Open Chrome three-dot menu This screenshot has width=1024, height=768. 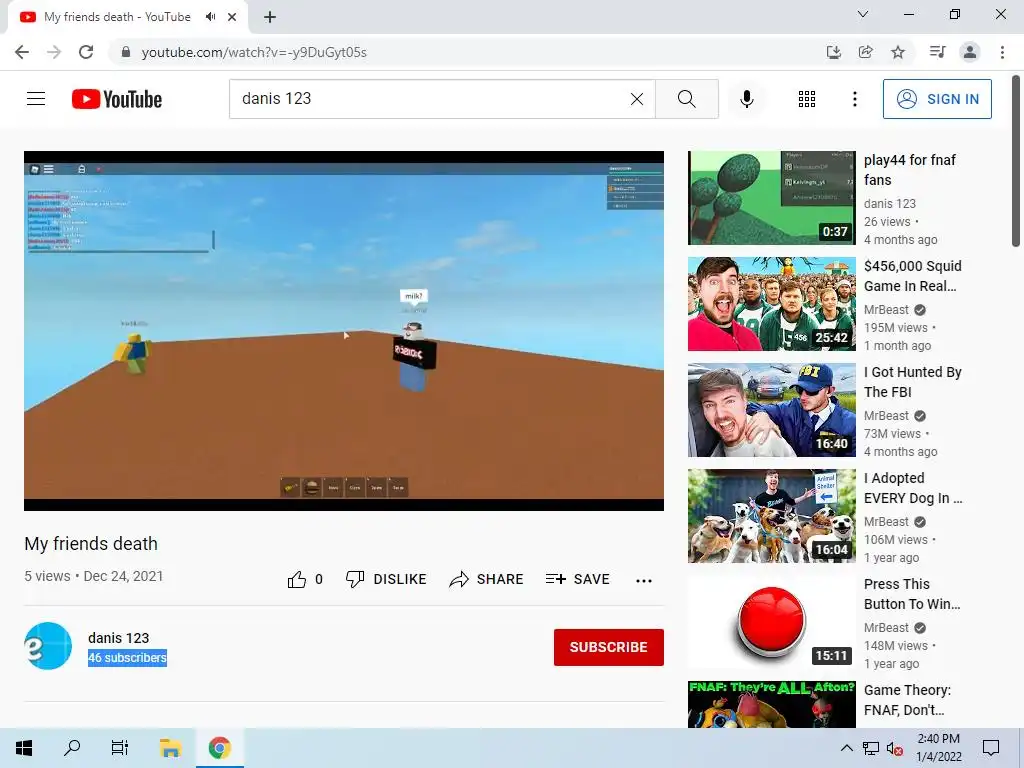(1002, 52)
